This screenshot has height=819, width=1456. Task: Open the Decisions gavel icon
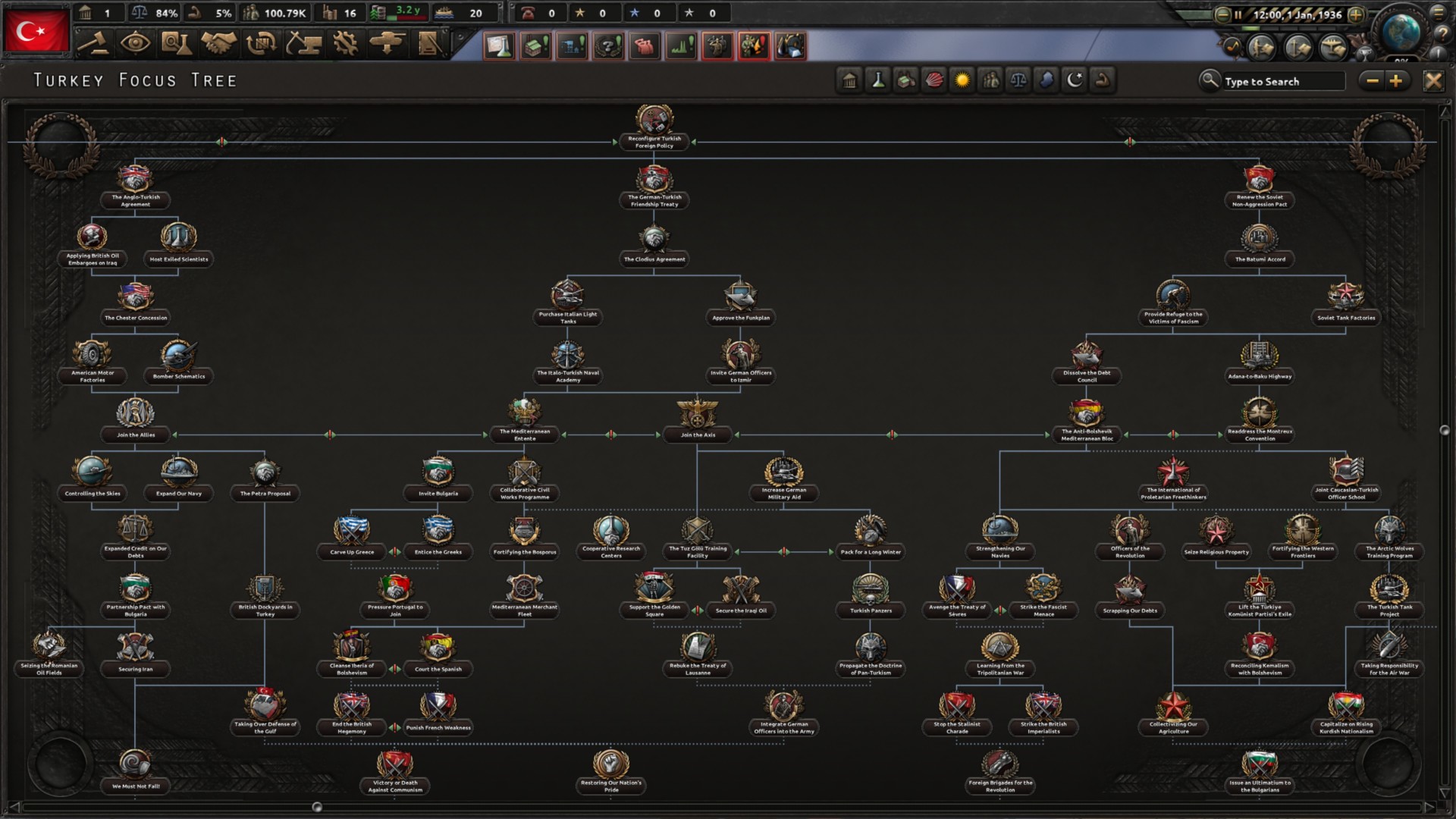(93, 44)
